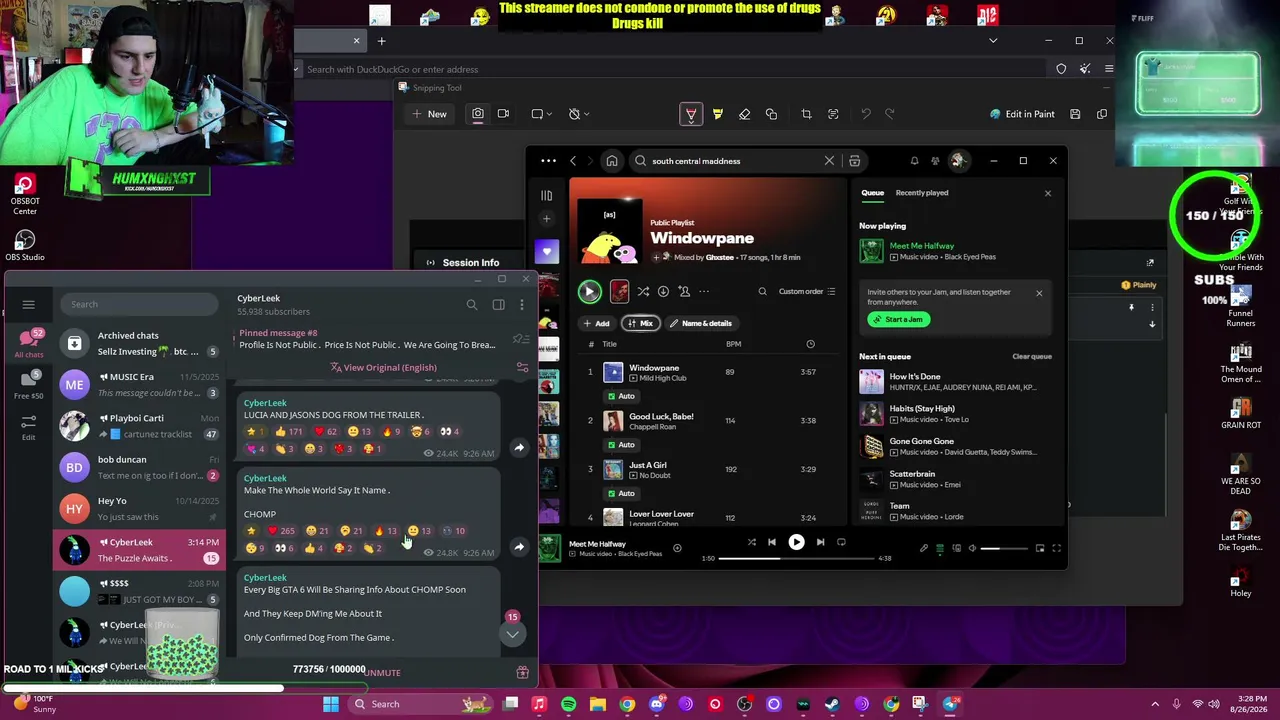1280x720 pixels.
Task: Switch Snipping Tool to video record mode
Action: pos(503,114)
